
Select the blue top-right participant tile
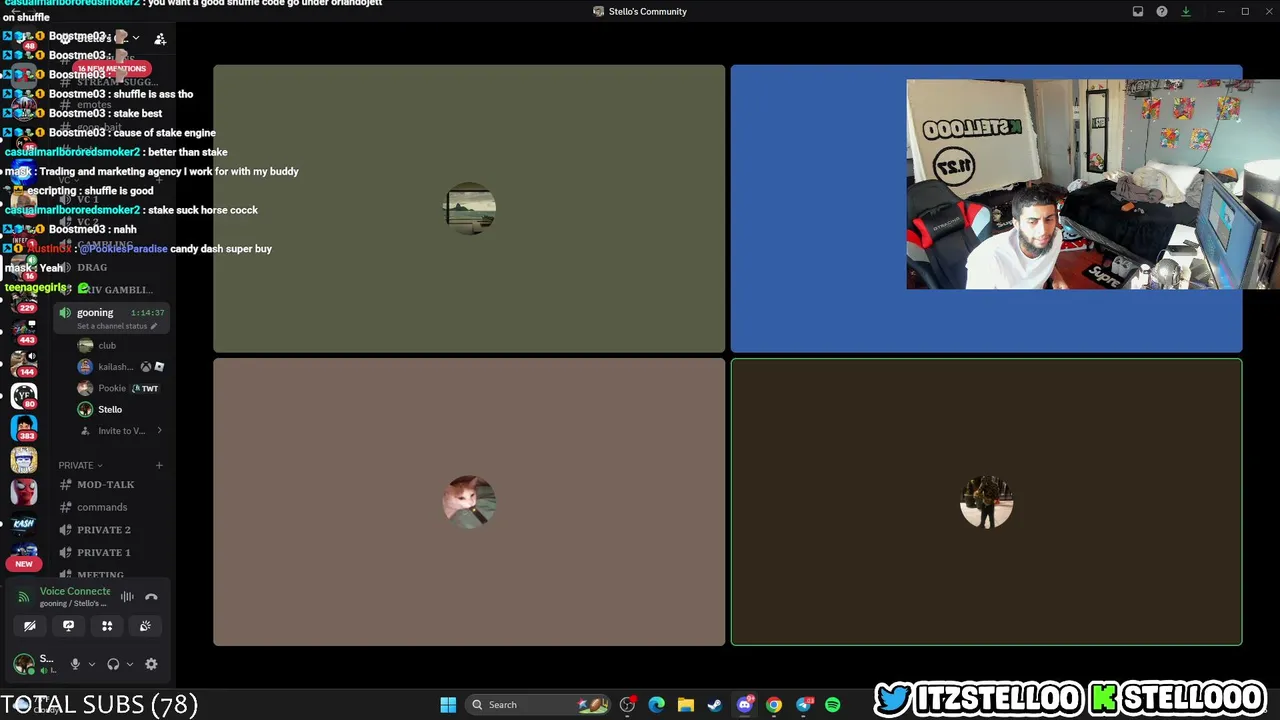pyautogui.click(x=987, y=209)
